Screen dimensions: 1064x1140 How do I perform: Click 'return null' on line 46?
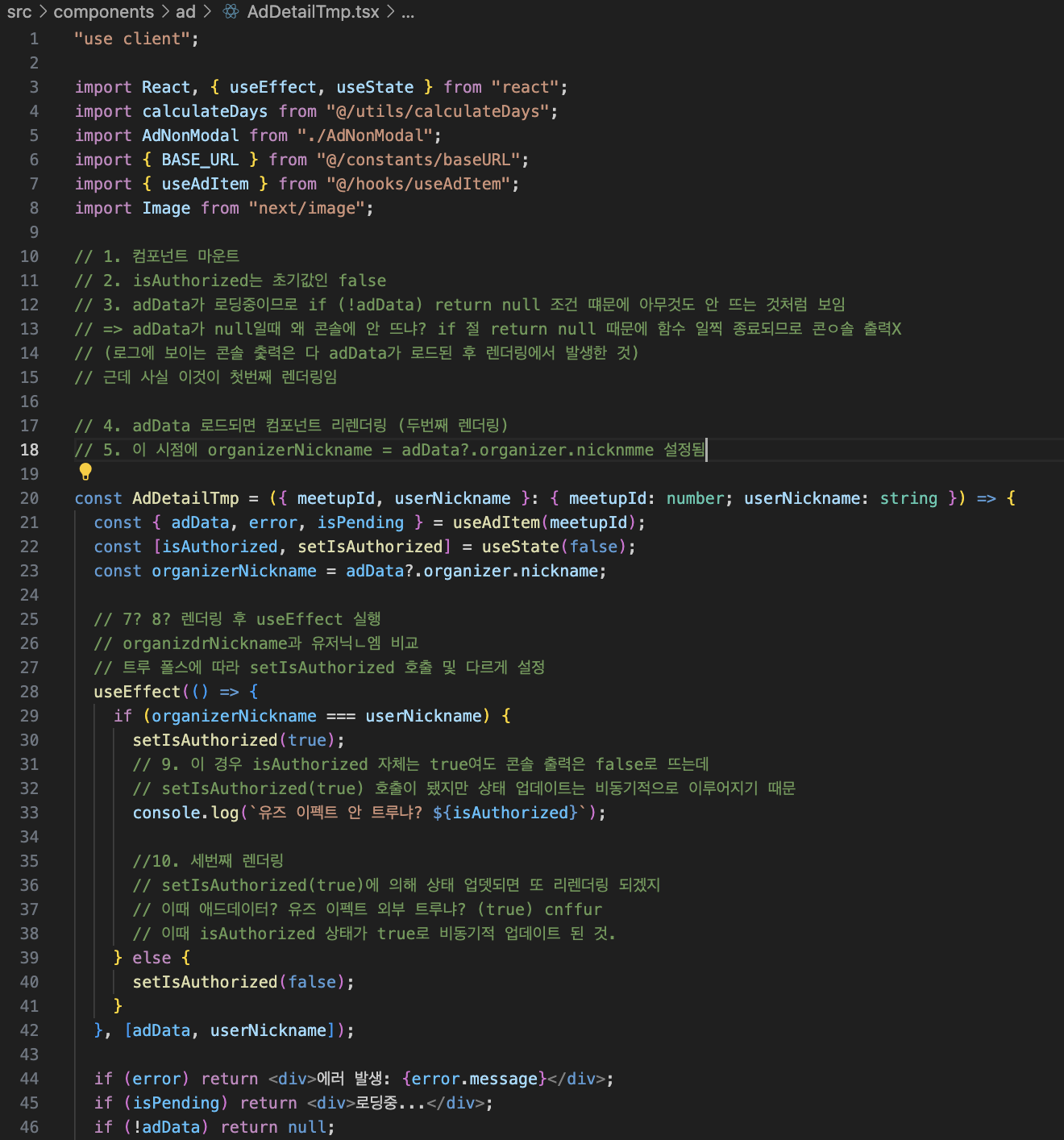pyautogui.click(x=273, y=1127)
